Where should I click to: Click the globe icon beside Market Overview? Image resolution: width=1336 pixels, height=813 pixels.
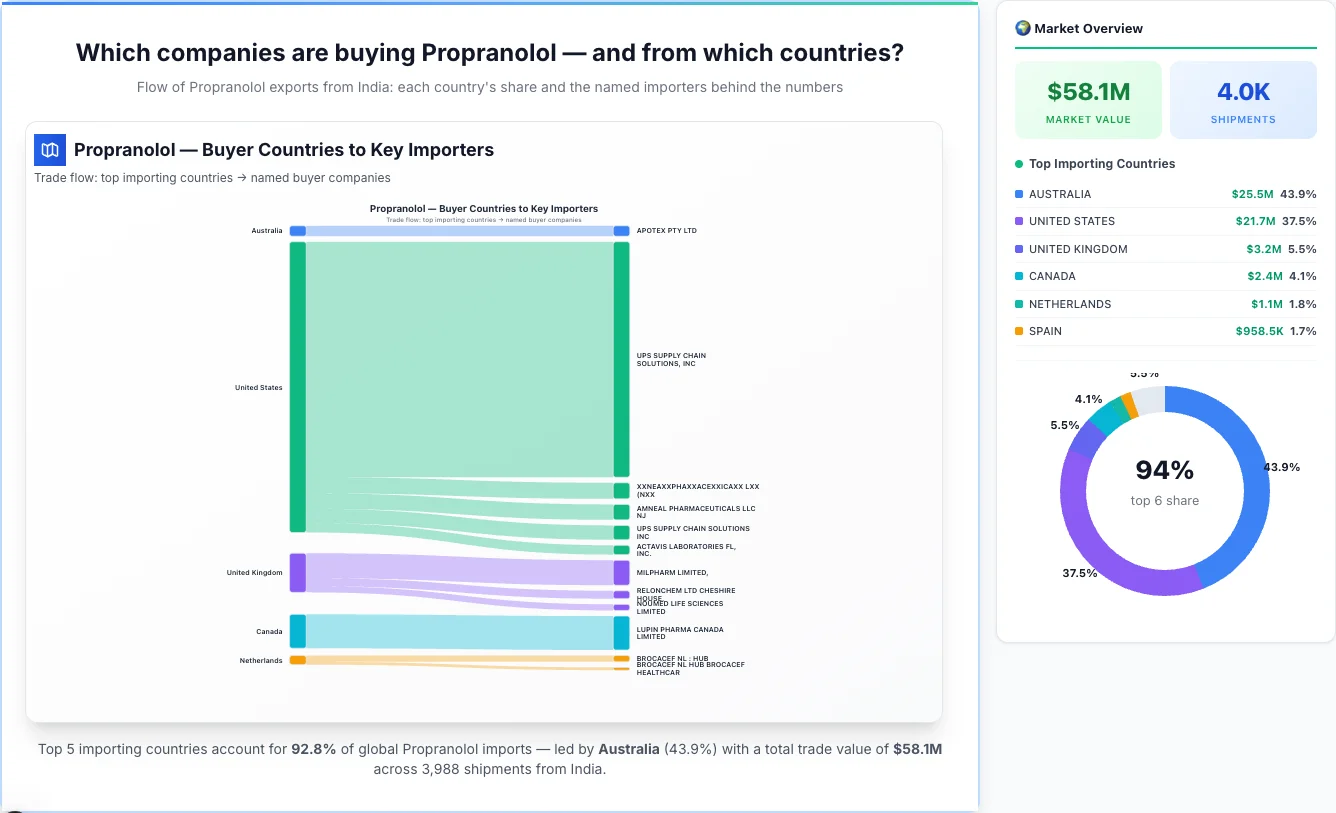[x=1022, y=28]
